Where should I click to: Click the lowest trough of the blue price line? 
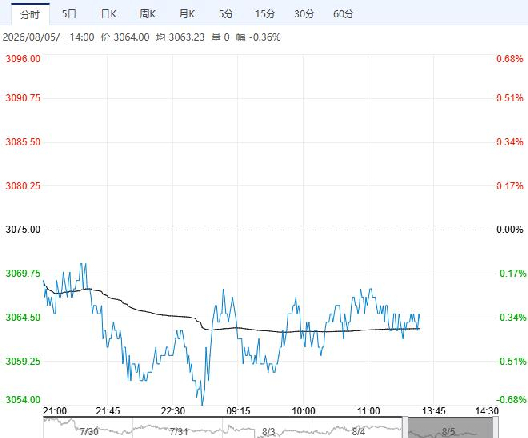(x=202, y=403)
